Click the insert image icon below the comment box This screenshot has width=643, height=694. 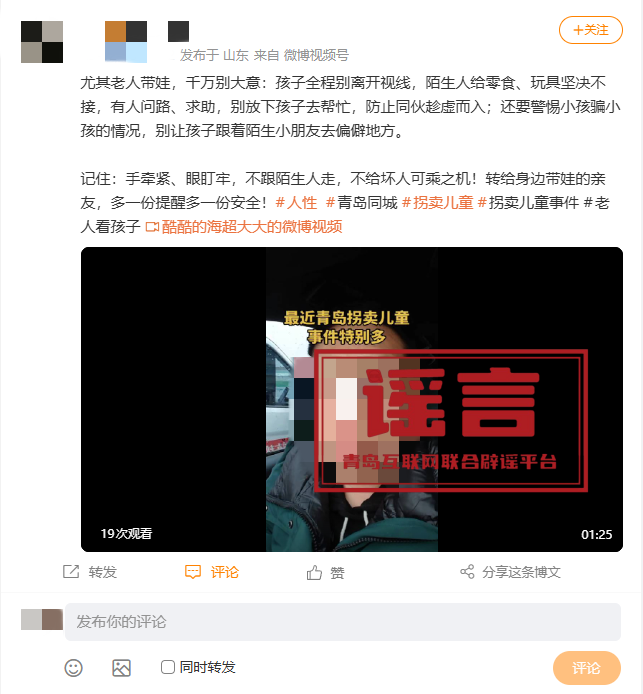click(121, 667)
